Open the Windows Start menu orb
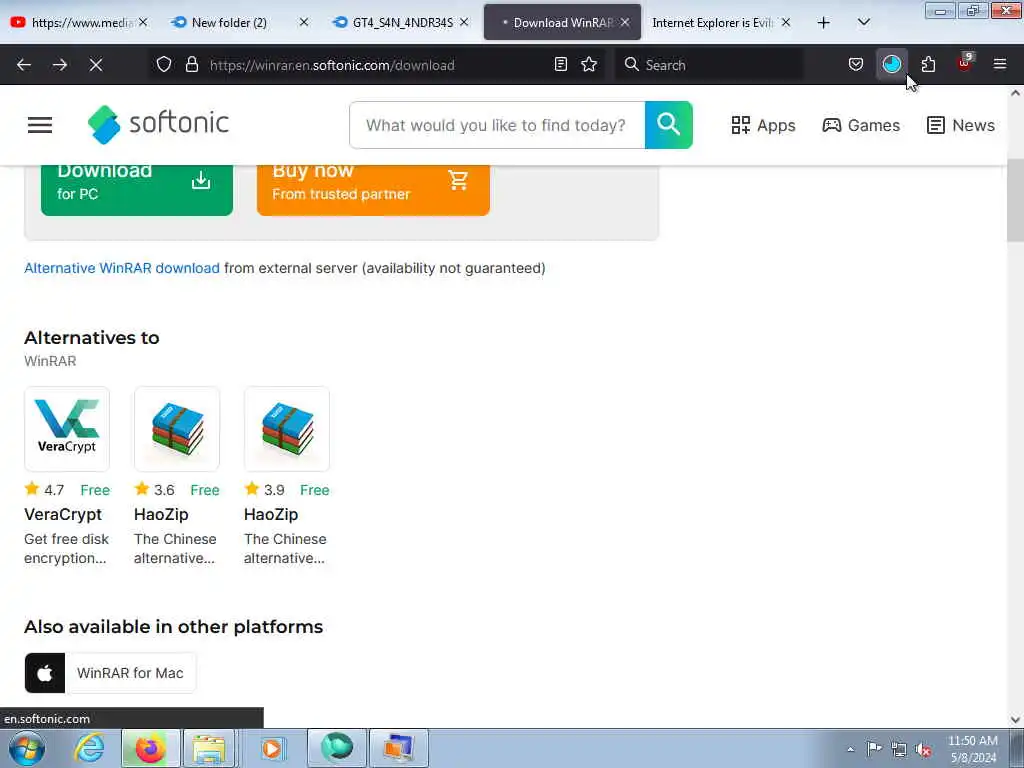This screenshot has height=768, width=1024. 27,748
